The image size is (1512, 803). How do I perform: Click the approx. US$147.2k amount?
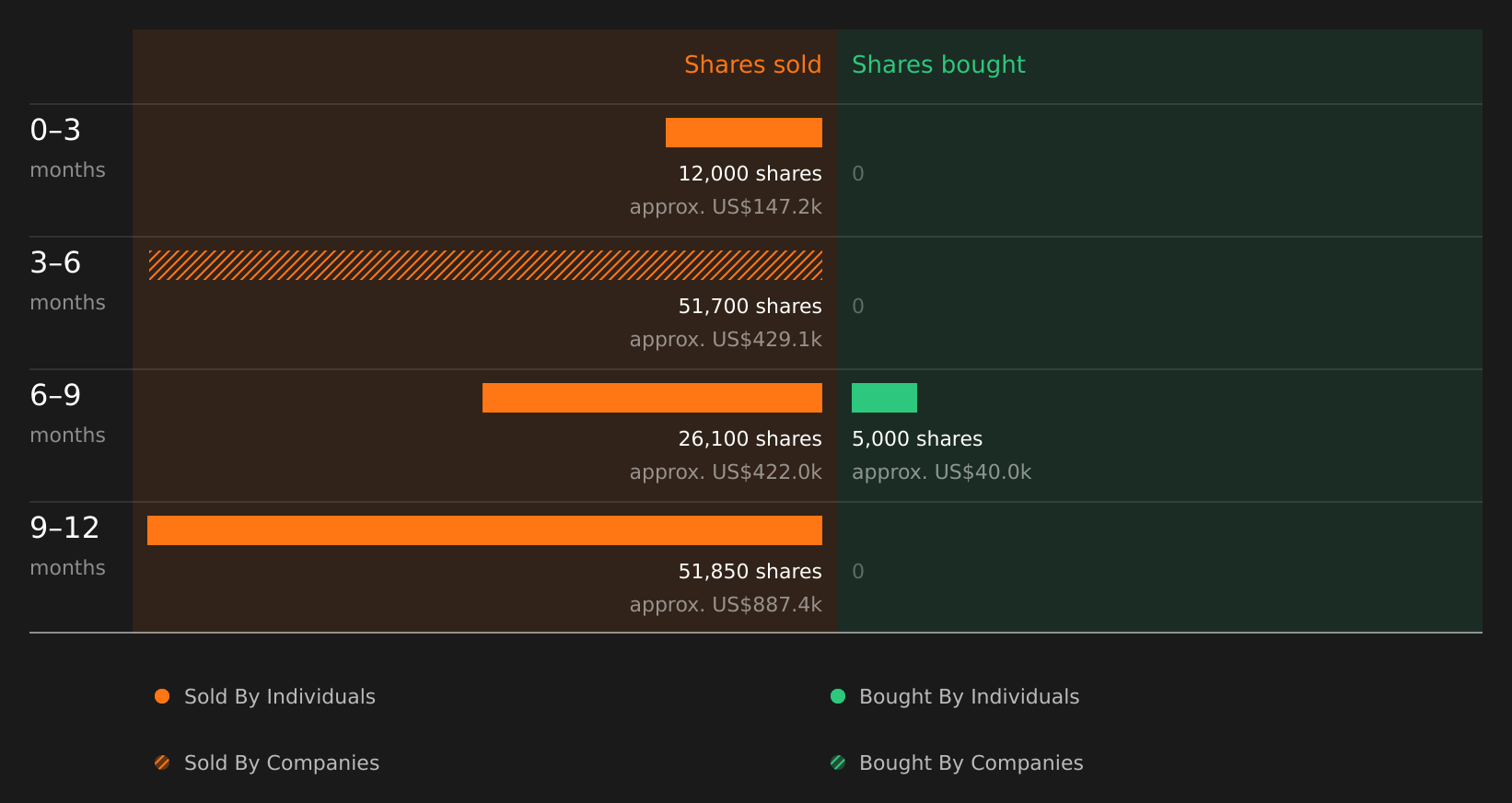[x=726, y=207]
